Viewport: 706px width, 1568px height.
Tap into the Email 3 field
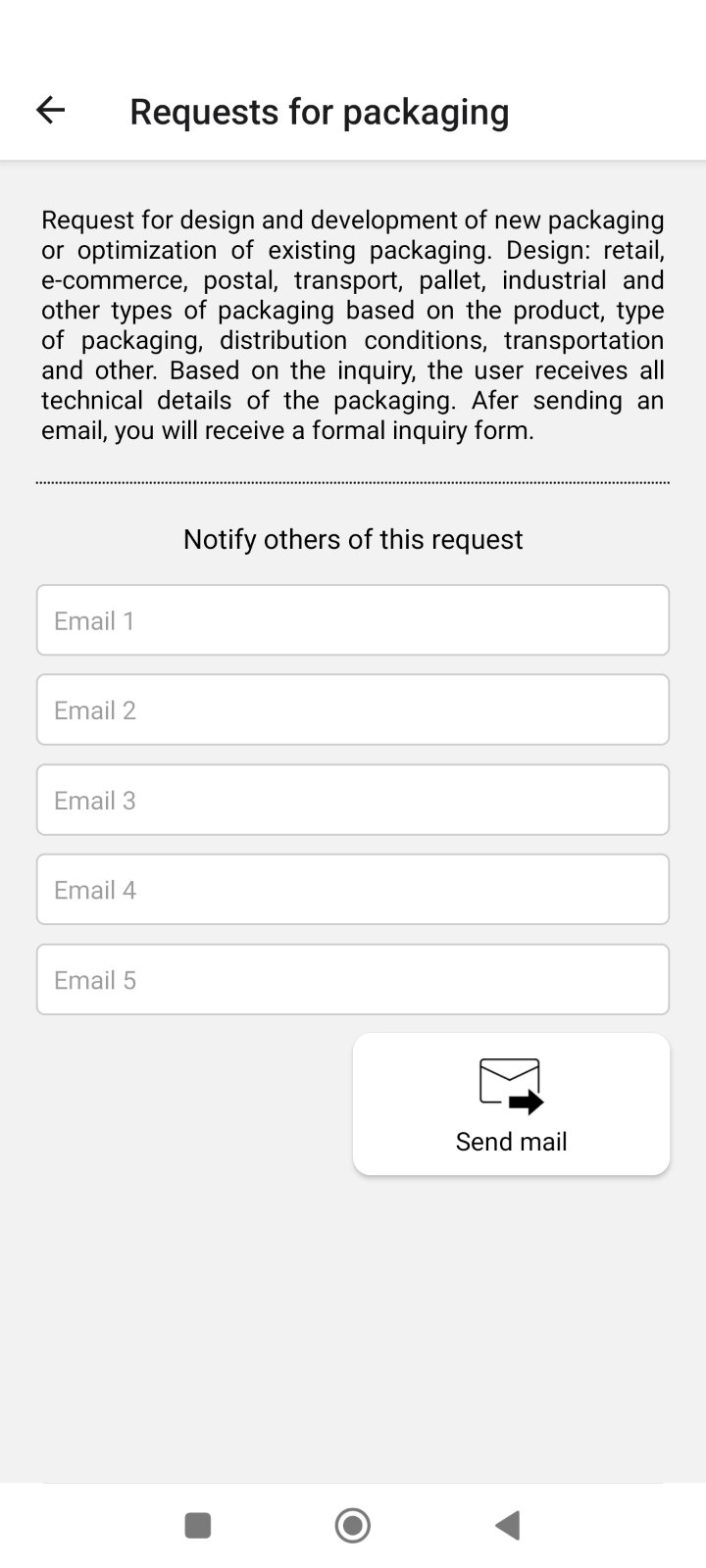click(x=353, y=800)
